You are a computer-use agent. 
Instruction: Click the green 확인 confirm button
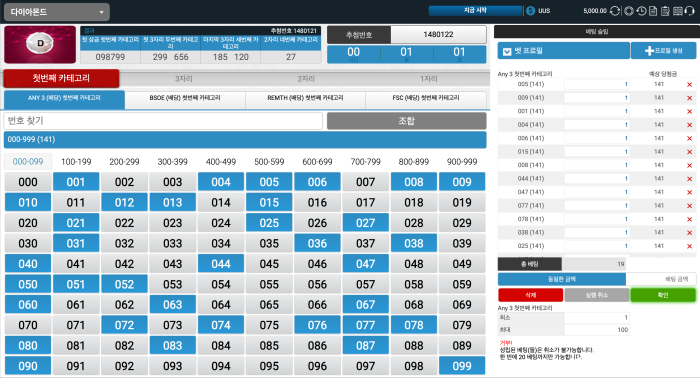(x=663, y=295)
